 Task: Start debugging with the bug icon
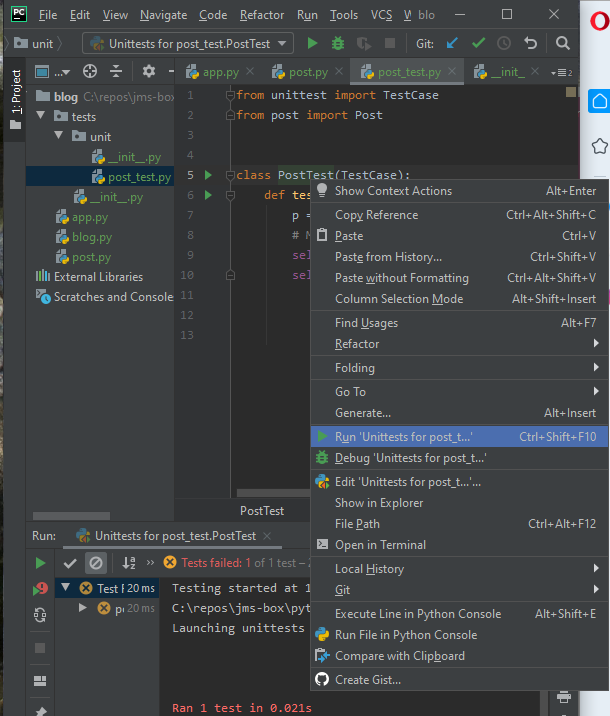tap(338, 43)
